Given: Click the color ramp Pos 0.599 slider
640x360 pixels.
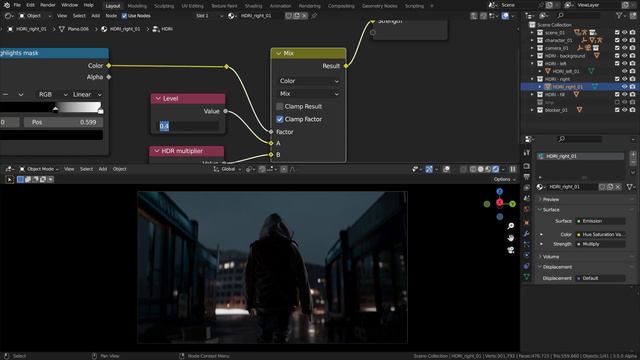Looking at the screenshot, I should pos(63,122).
